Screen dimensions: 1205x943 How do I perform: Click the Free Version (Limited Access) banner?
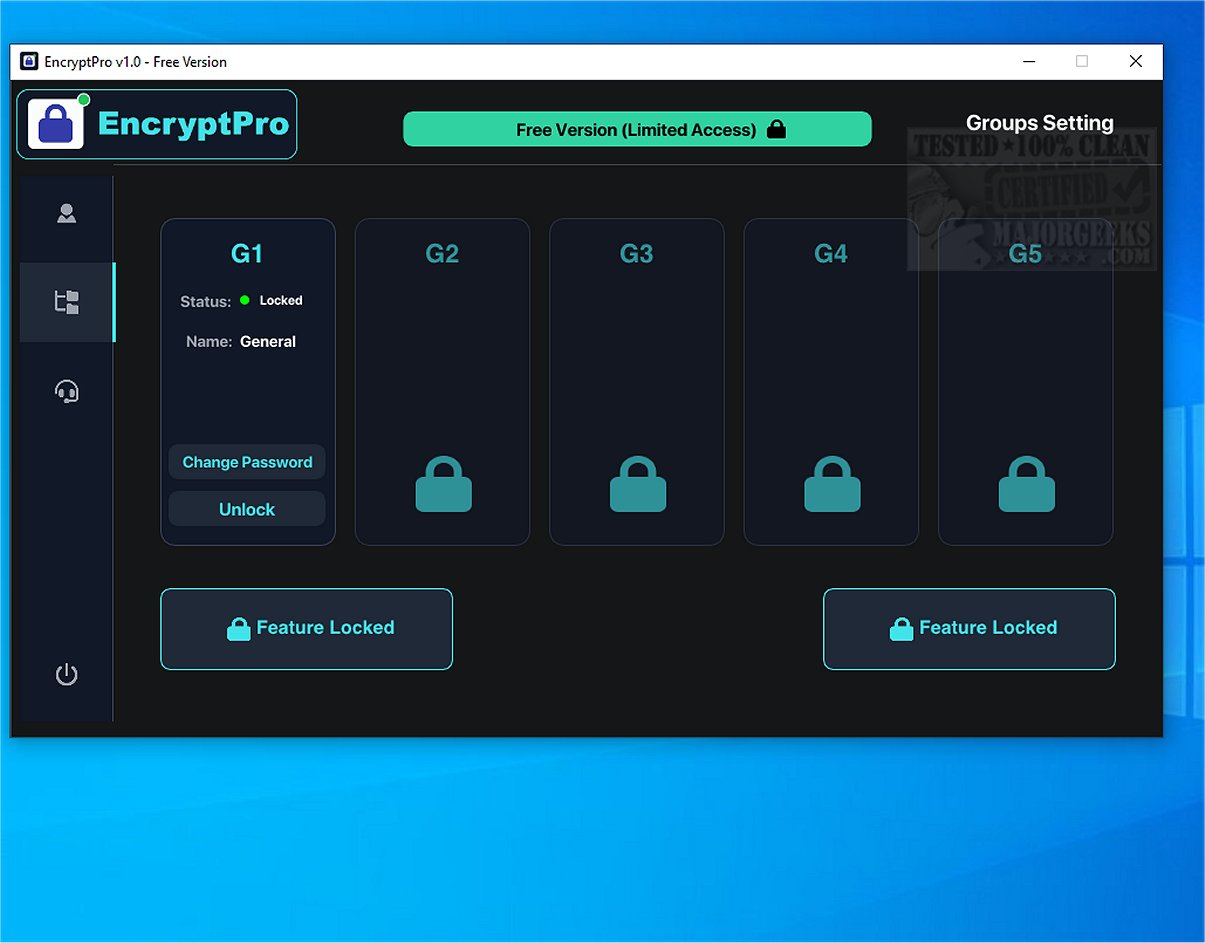point(637,129)
